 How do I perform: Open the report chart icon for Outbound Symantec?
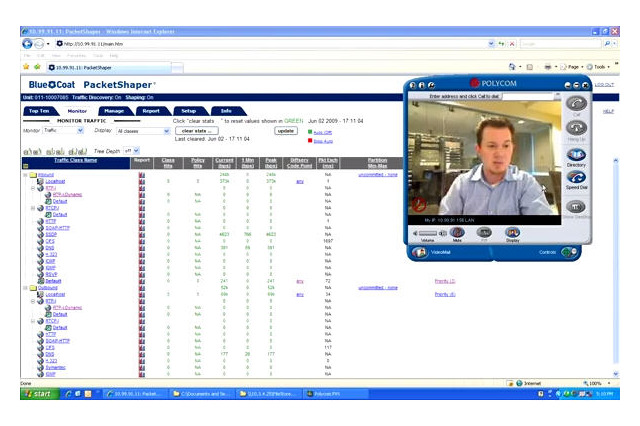coord(142,367)
